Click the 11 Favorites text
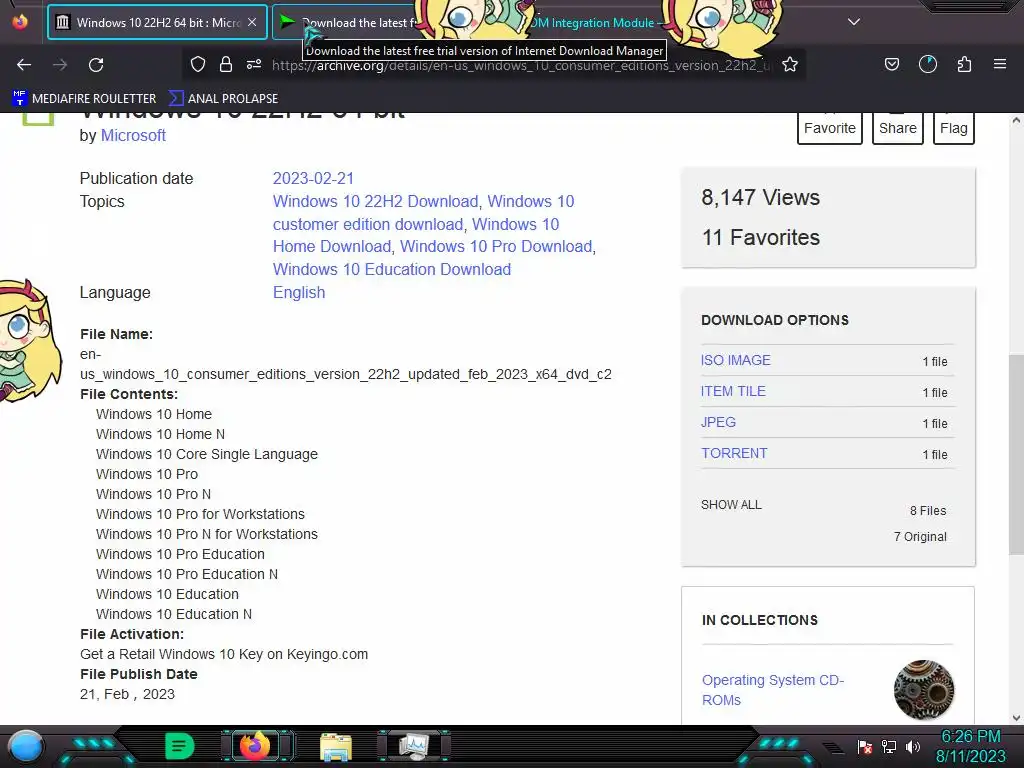This screenshot has height=768, width=1024. pyautogui.click(x=760, y=237)
